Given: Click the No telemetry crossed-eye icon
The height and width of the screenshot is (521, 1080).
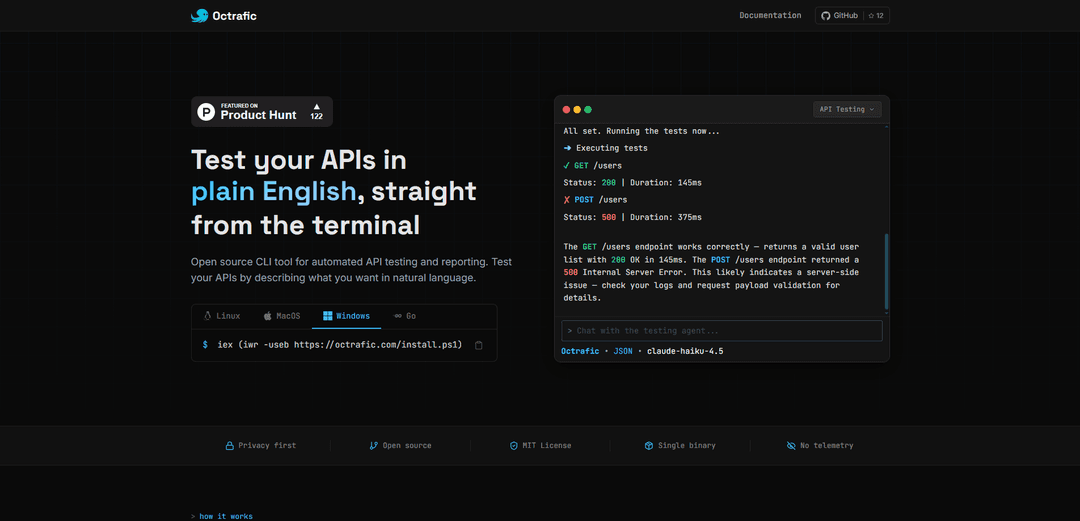Looking at the screenshot, I should 791,446.
